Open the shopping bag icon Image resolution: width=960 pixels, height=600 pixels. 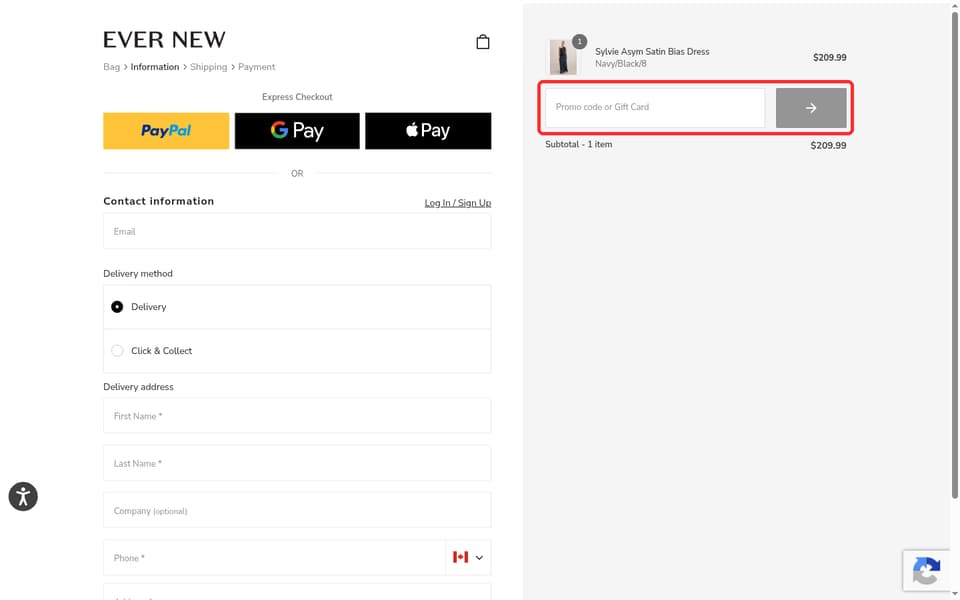(x=482, y=42)
